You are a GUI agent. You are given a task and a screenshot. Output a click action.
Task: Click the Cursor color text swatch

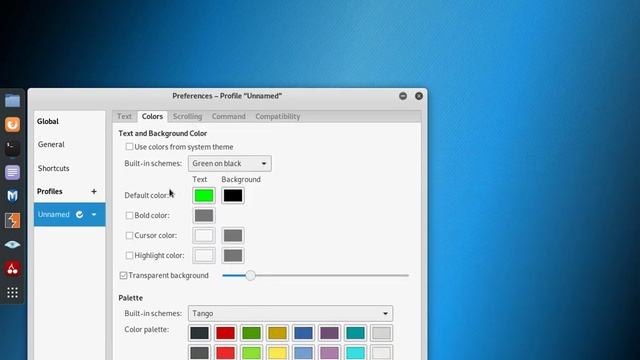pyautogui.click(x=204, y=236)
